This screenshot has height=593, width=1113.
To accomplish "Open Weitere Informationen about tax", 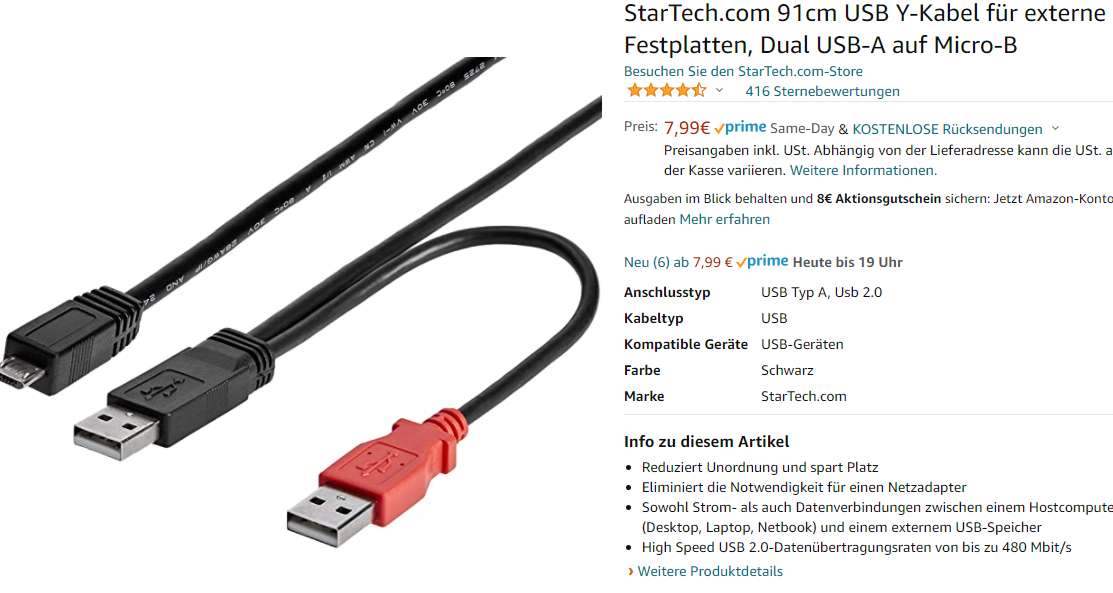I will (x=863, y=170).
